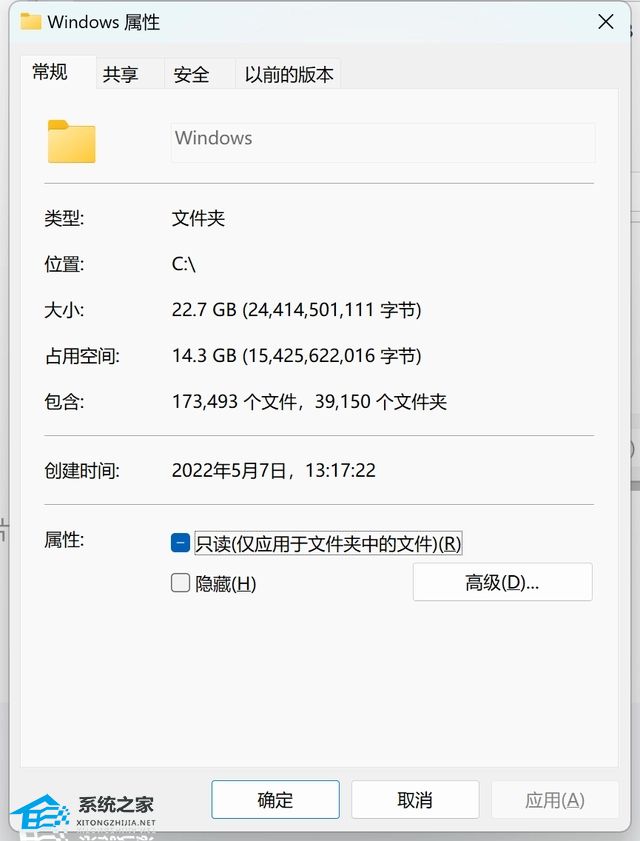Switch to the 常规 tab
Screen dimensions: 640x841
[x=50, y=71]
